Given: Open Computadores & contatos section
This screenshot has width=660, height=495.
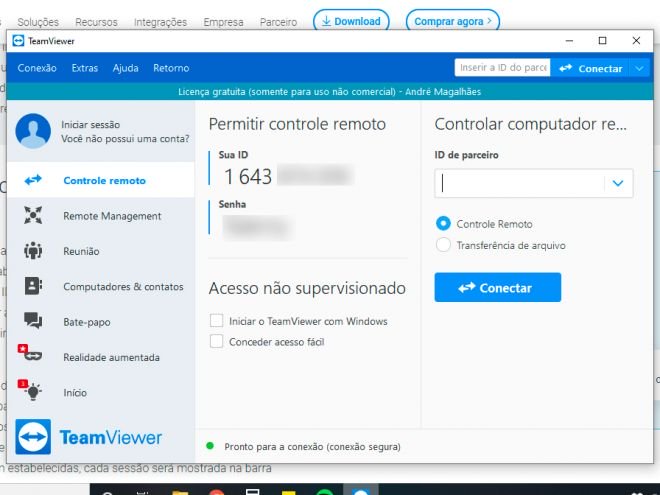Looking at the screenshot, I should tap(101, 286).
